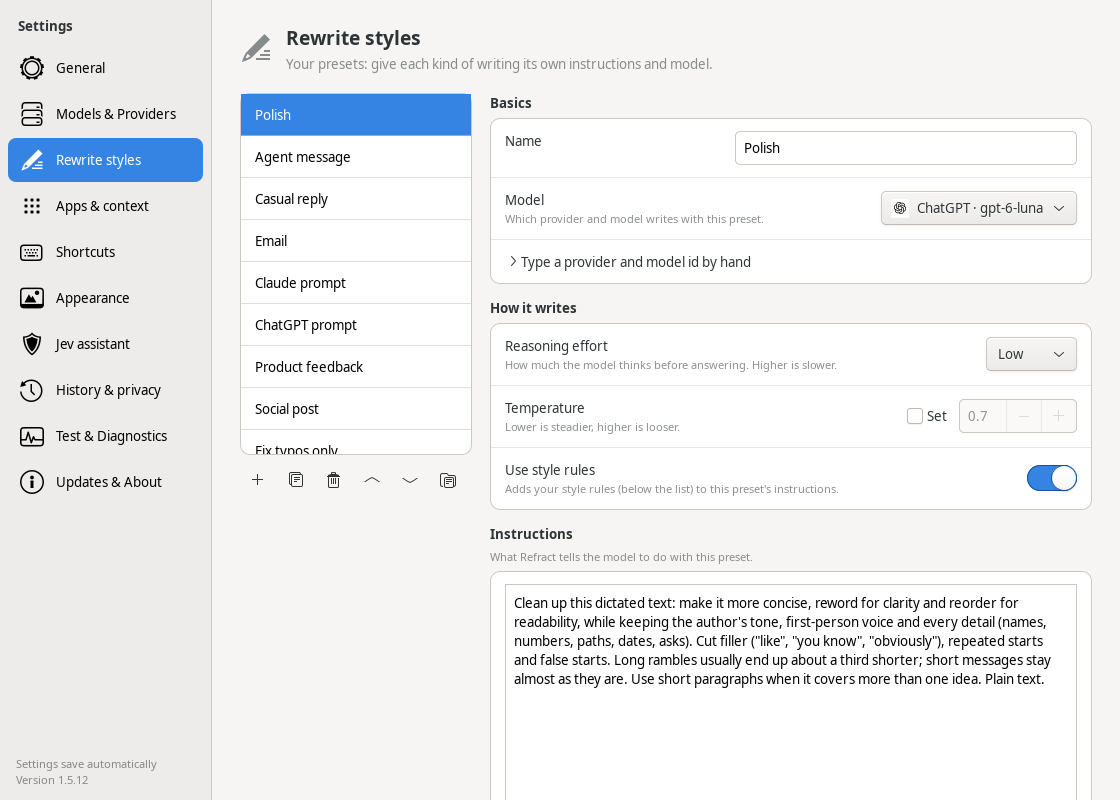
Task: Open Shortcuts settings
Action: [106, 252]
